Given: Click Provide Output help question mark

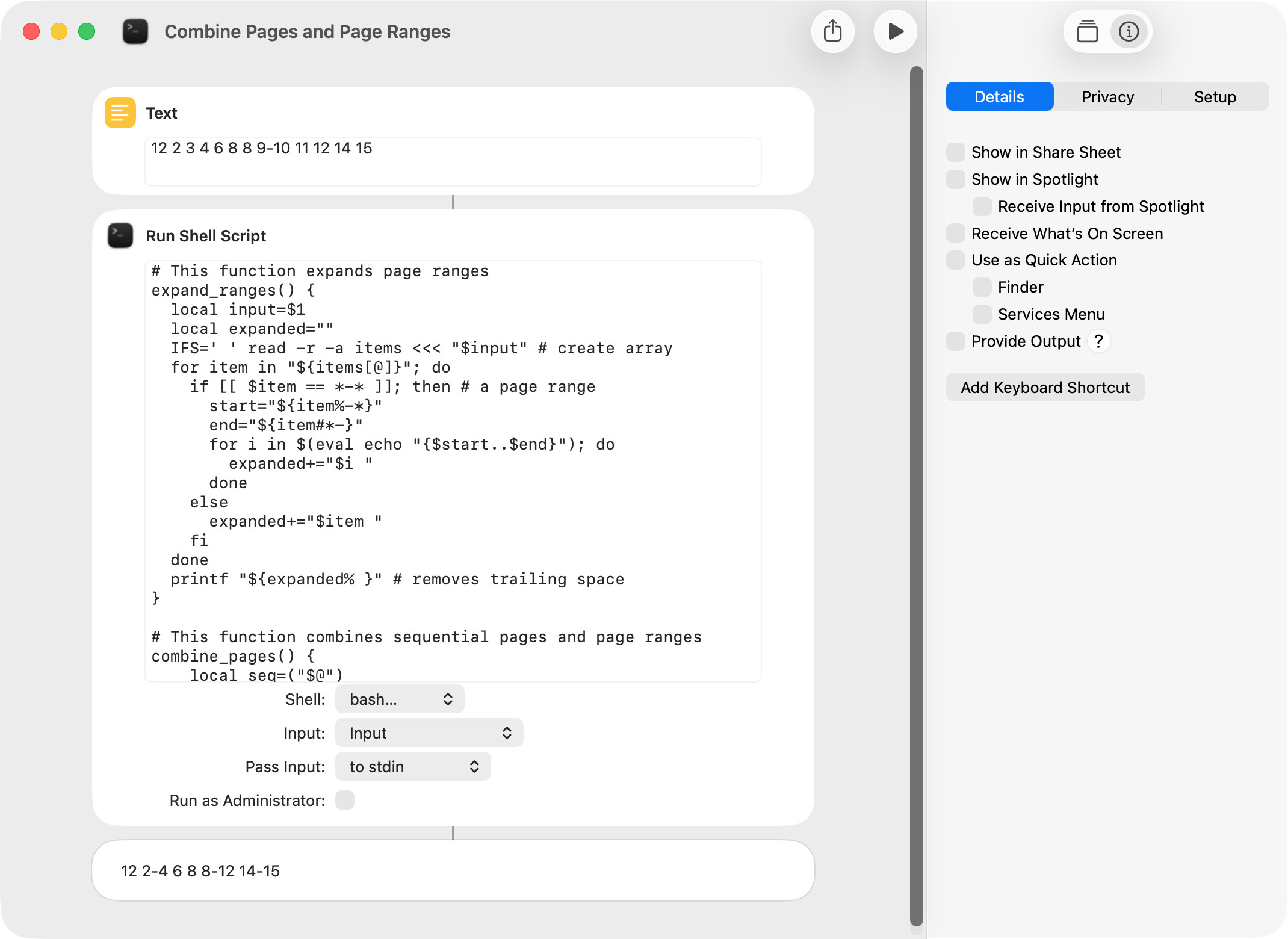Looking at the screenshot, I should (1098, 341).
